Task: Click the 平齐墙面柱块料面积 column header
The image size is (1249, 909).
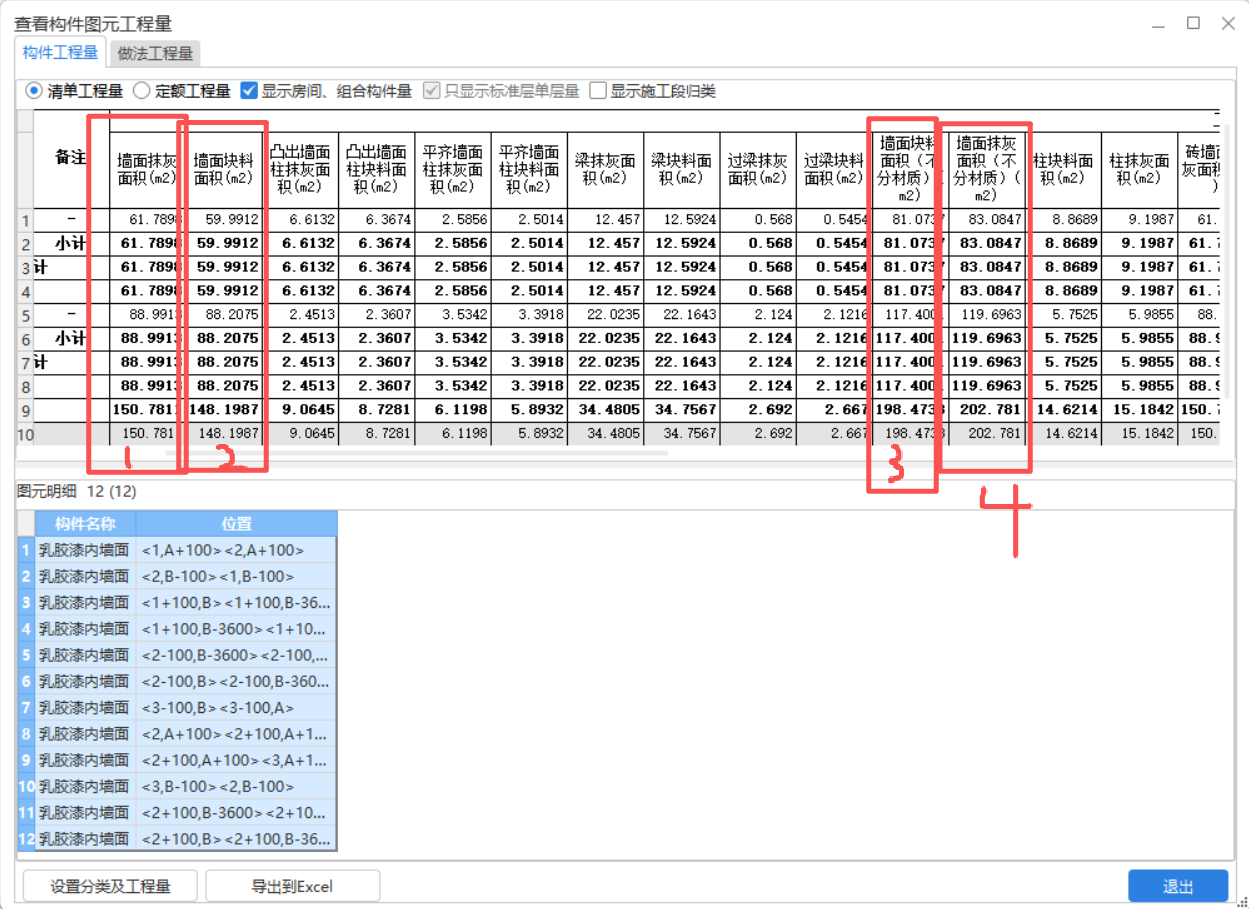Action: click(529, 170)
